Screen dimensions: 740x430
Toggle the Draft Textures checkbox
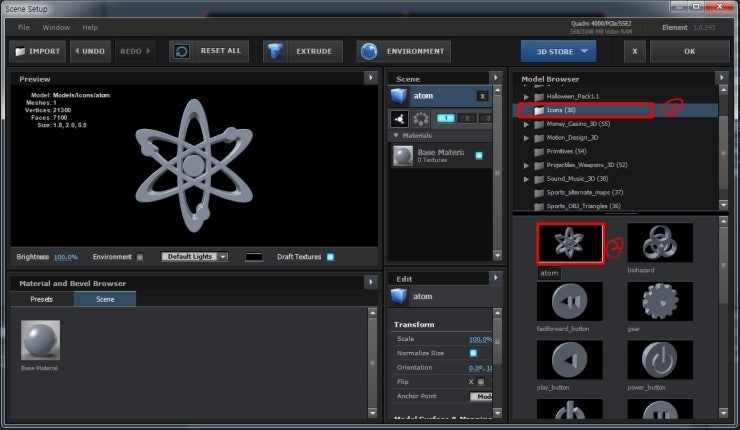330,257
